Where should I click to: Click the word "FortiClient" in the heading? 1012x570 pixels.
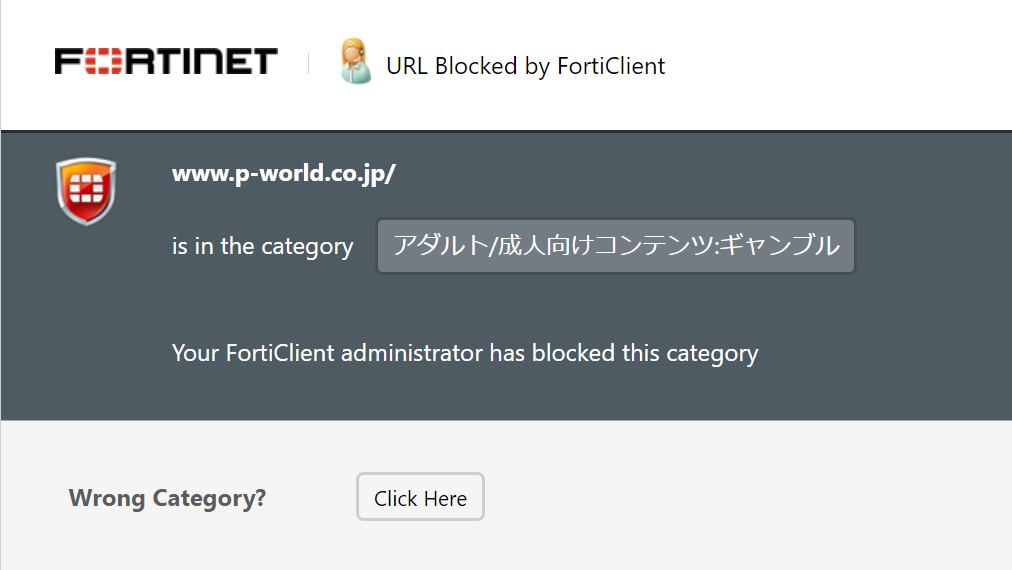(x=611, y=66)
